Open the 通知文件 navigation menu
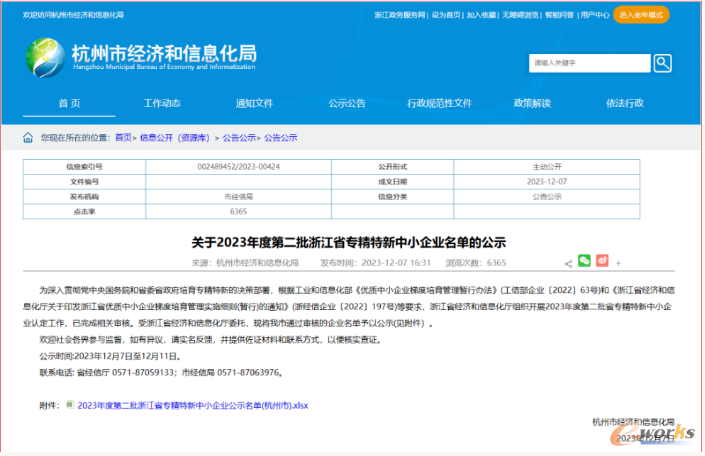Viewport: 705px width, 456px height. tap(254, 103)
